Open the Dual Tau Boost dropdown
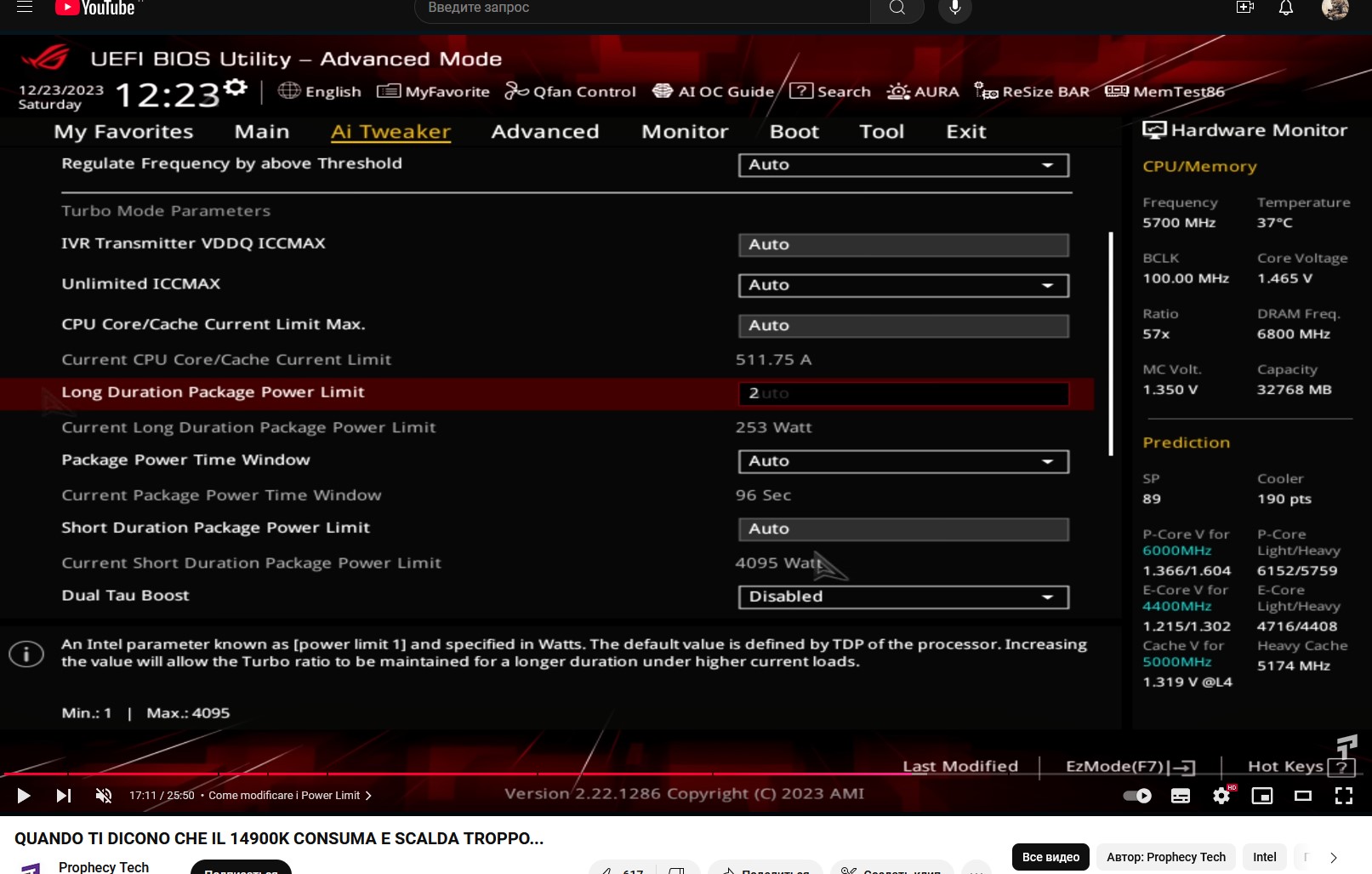The image size is (1372, 874). tap(903, 597)
